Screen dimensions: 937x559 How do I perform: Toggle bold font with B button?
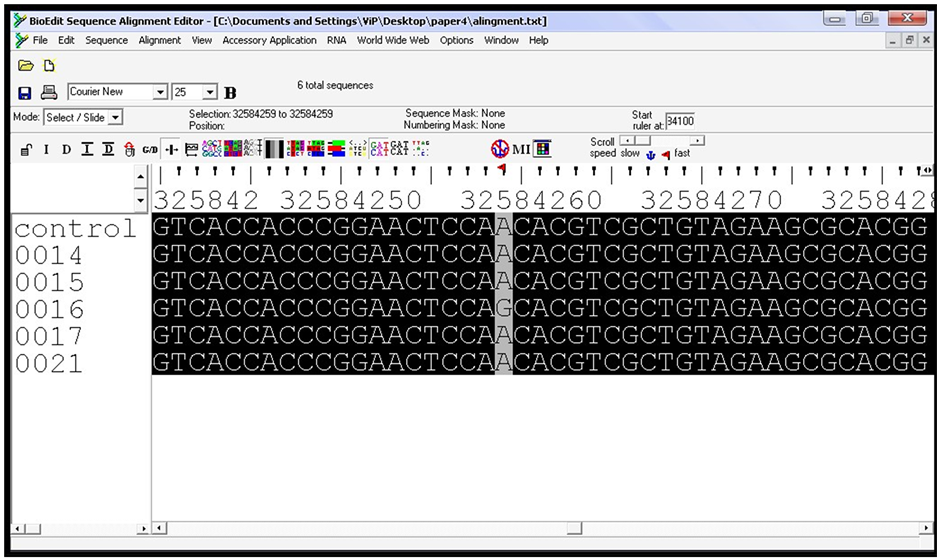[230, 93]
